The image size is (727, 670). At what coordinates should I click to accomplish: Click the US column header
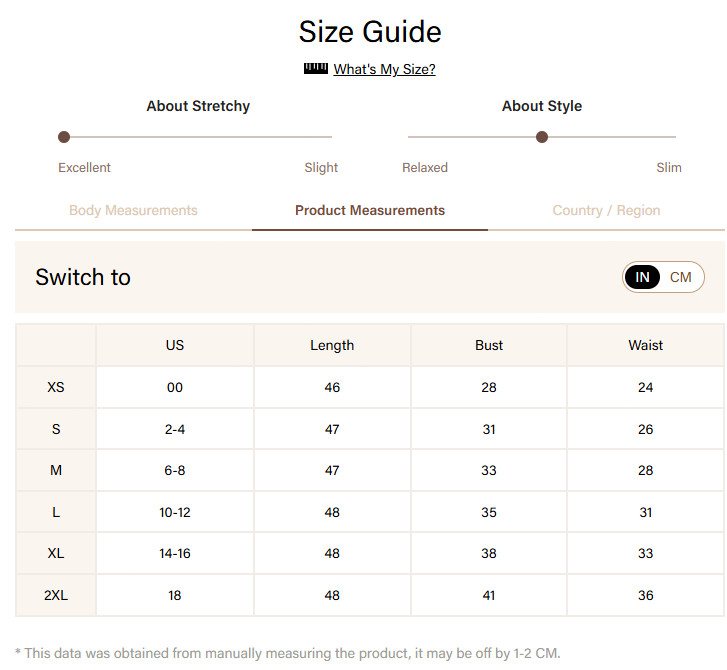pos(175,345)
